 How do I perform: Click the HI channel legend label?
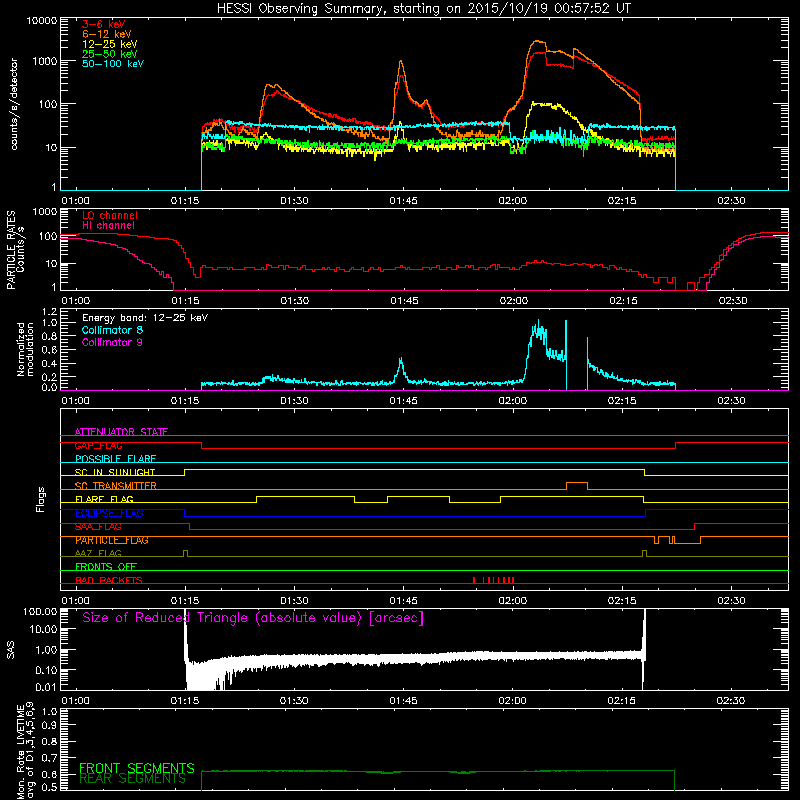point(109,226)
